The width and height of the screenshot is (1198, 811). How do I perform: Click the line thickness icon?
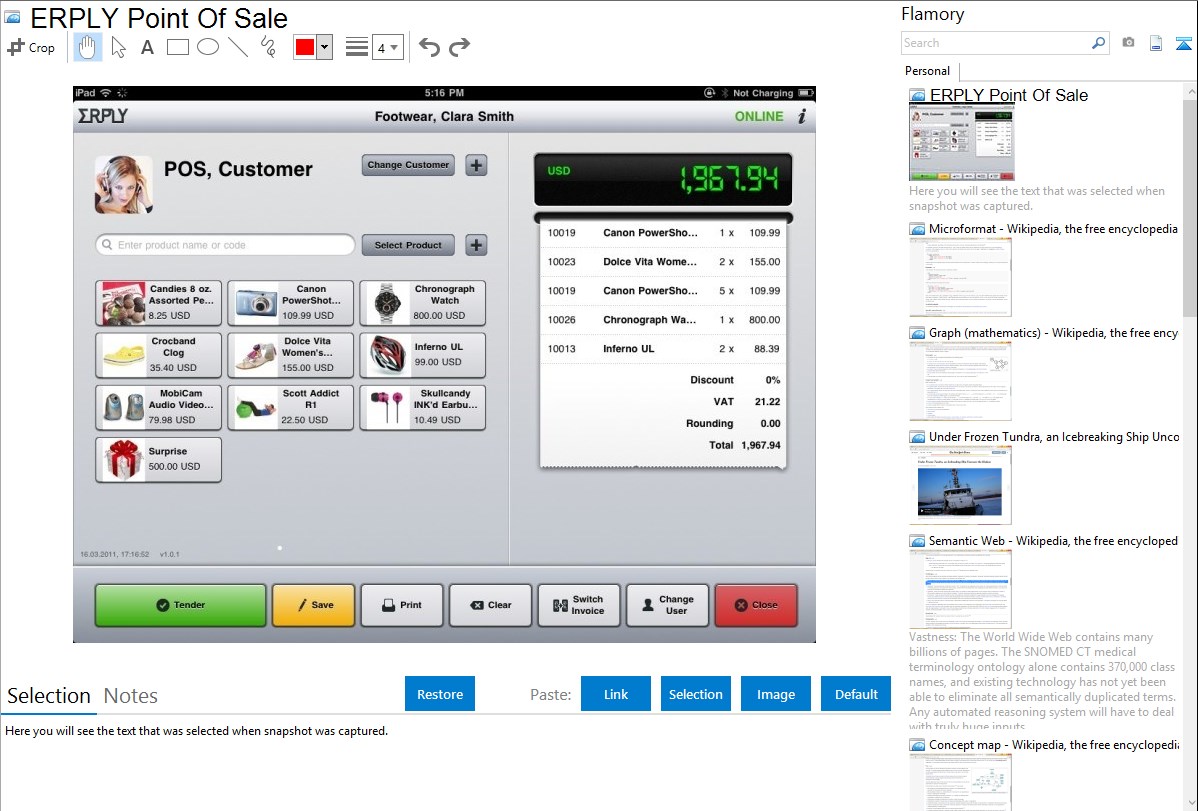click(357, 47)
